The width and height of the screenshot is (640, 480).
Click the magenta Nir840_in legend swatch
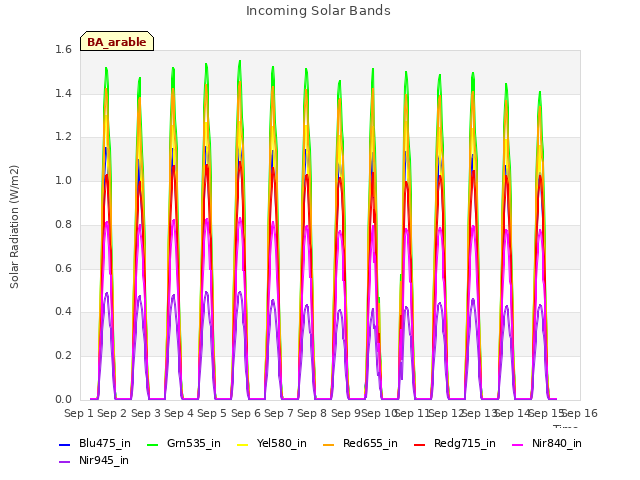[x=518, y=444]
